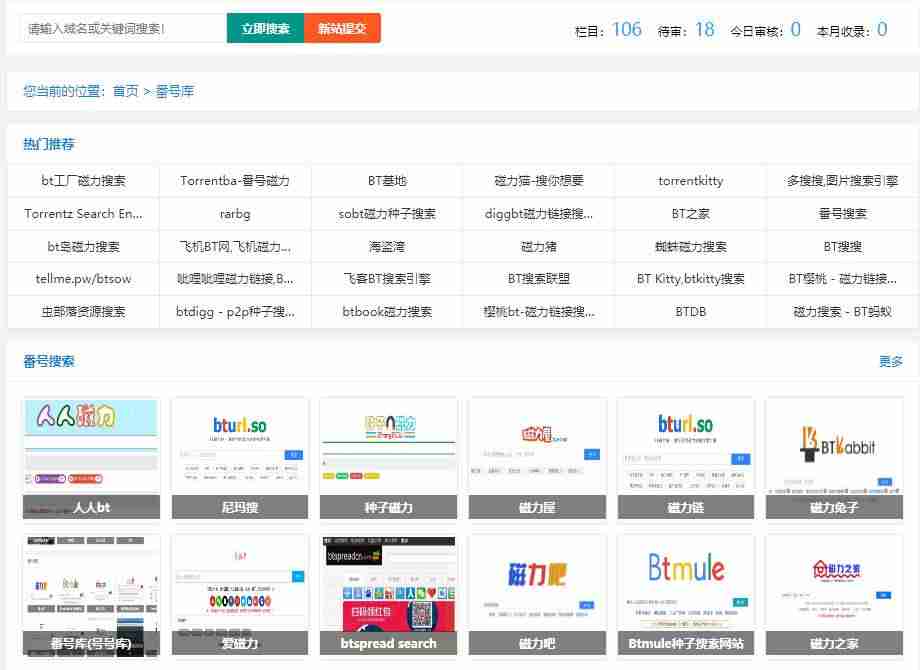This screenshot has height=670, width=920.
Task: Open the 番号搜索 table link
Action: coord(843,214)
